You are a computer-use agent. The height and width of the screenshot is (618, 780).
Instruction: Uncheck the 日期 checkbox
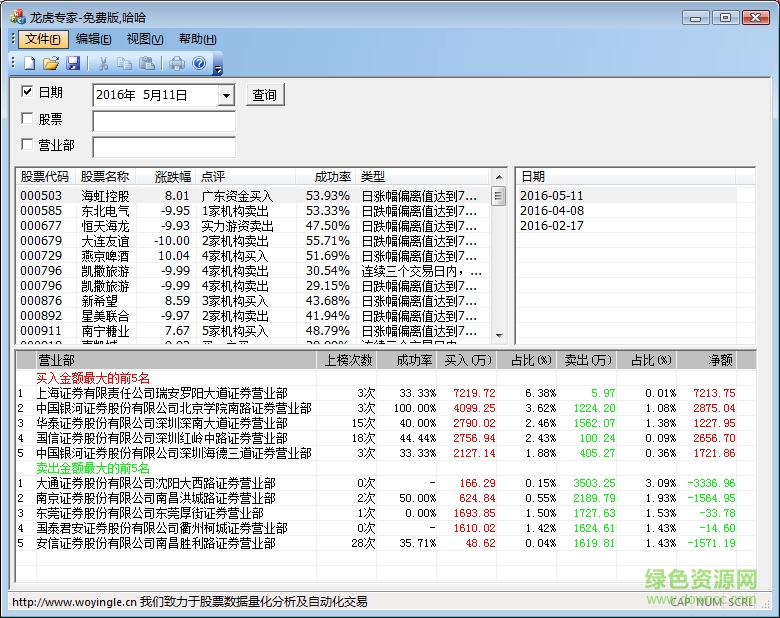(x=28, y=92)
